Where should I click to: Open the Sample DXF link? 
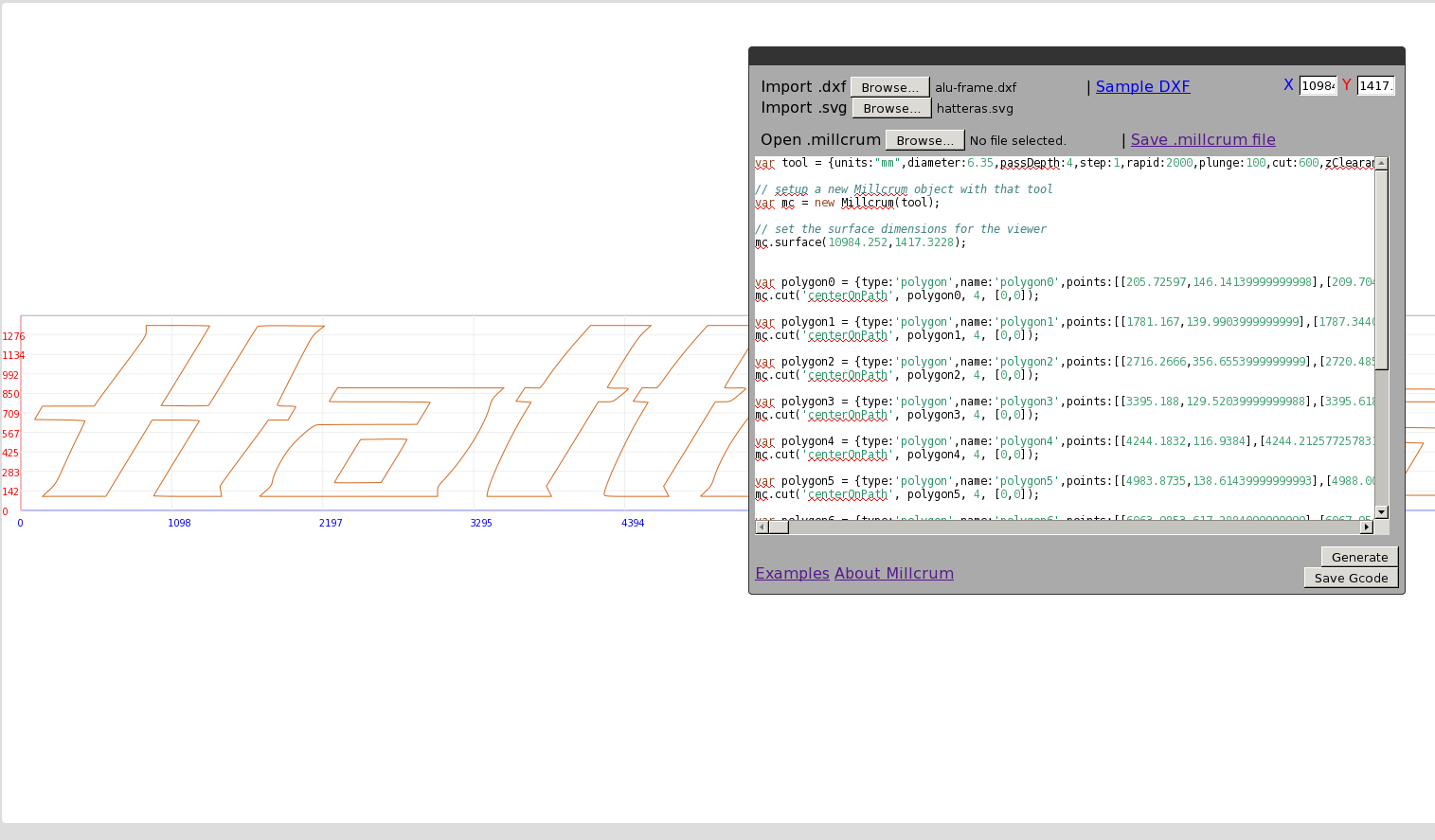(x=1142, y=86)
